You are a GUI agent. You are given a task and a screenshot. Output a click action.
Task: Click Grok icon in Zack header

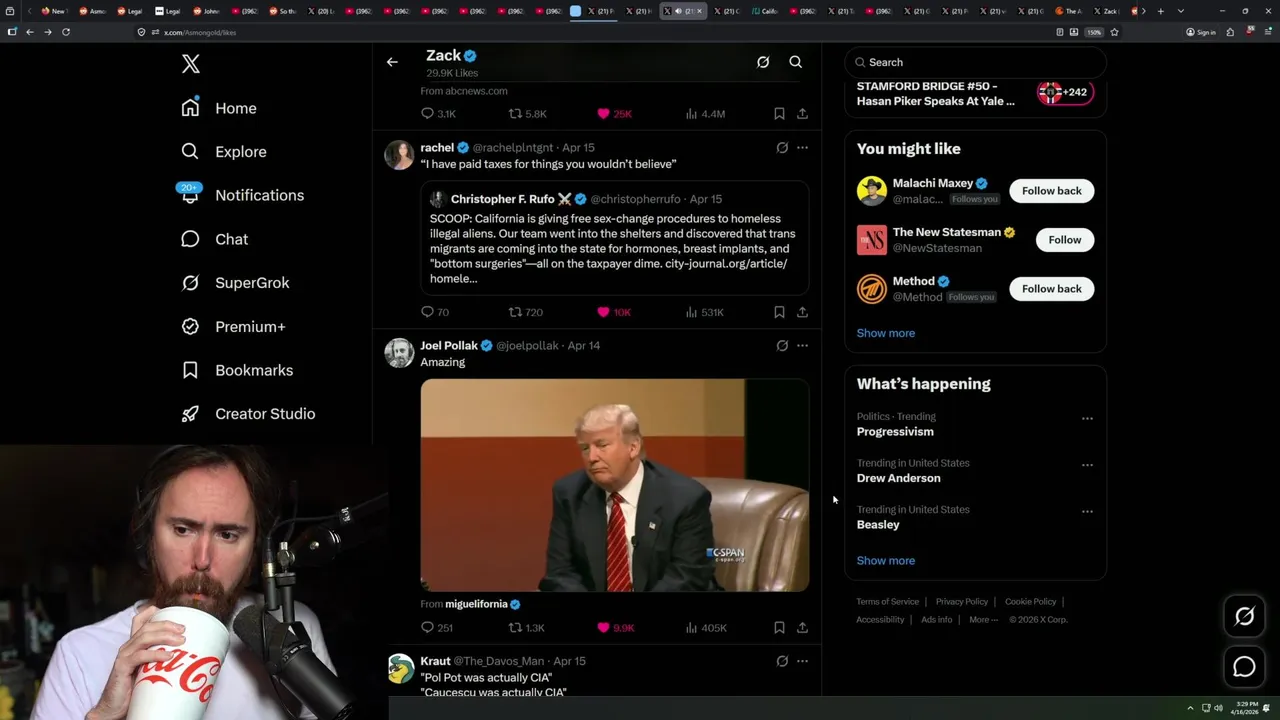763,62
